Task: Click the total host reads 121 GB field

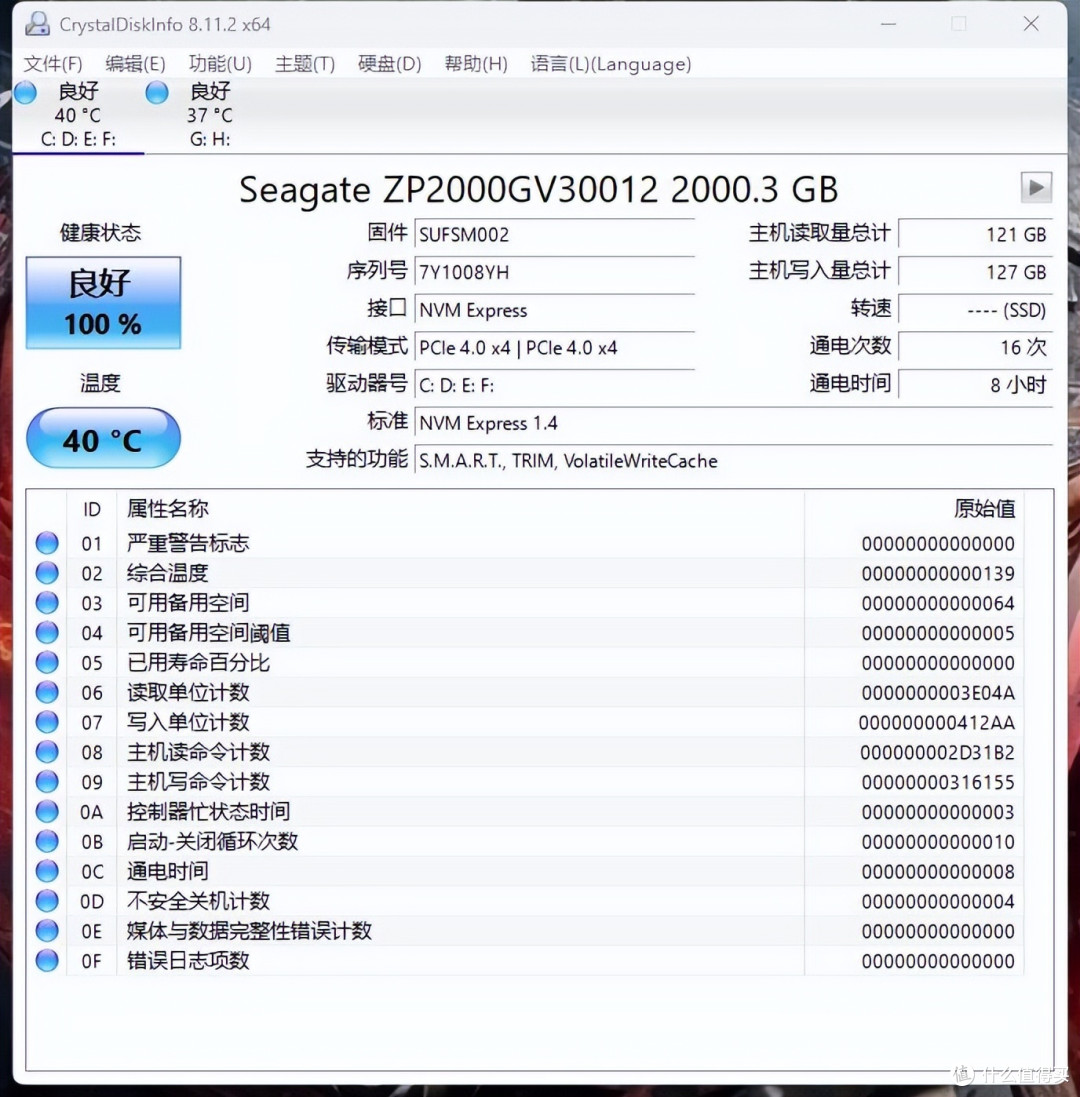Action: click(x=975, y=235)
